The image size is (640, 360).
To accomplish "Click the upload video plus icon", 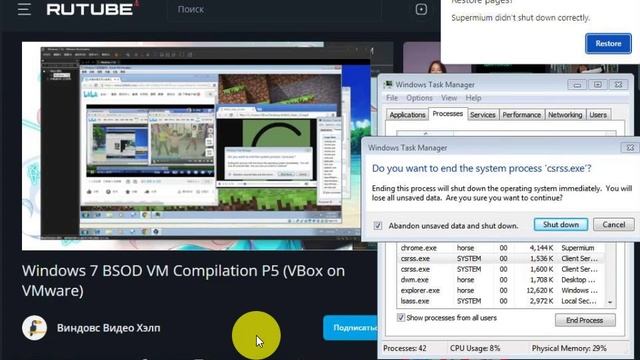I will (421, 9).
